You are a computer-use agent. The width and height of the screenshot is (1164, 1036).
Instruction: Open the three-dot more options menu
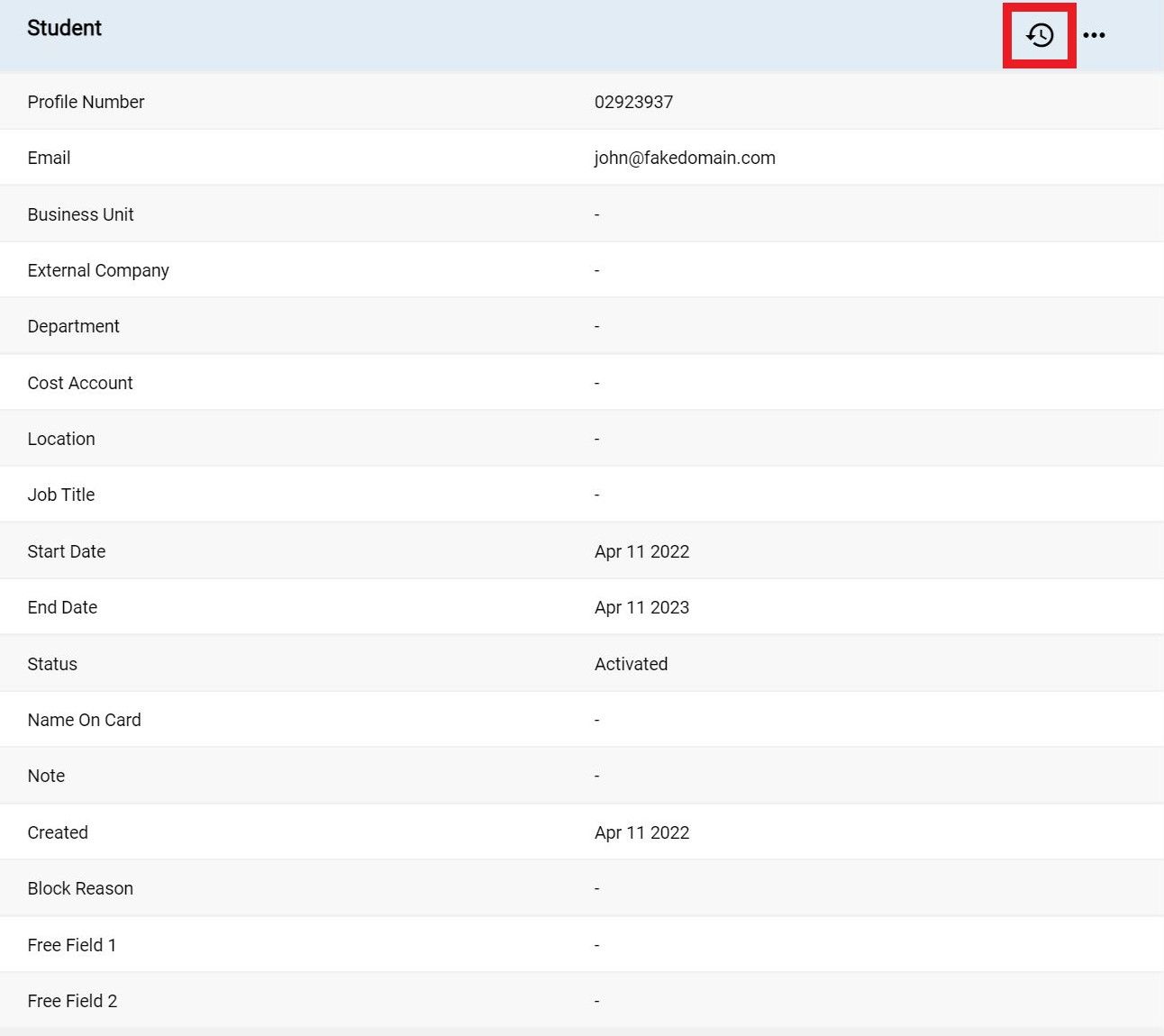pos(1095,34)
